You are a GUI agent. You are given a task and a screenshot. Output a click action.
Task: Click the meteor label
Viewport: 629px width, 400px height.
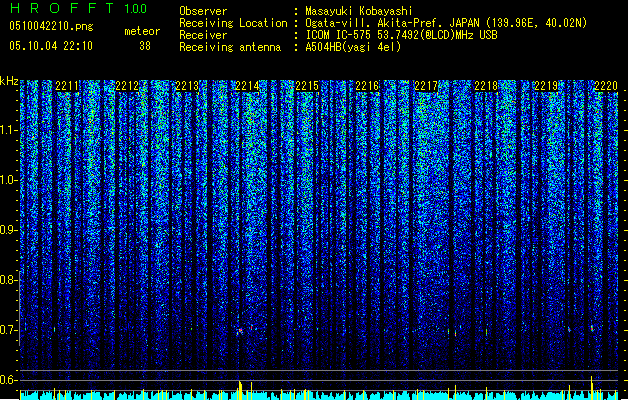(x=142, y=31)
